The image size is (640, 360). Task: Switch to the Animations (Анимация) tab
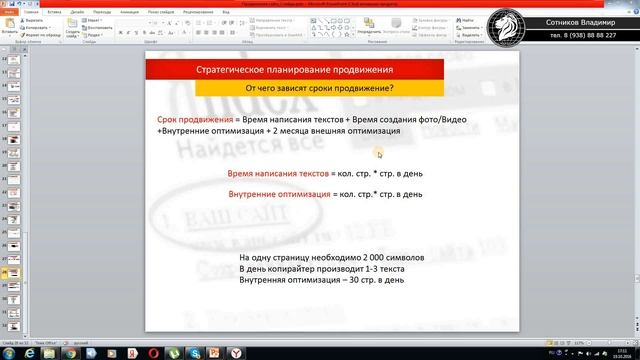pyautogui.click(x=129, y=12)
